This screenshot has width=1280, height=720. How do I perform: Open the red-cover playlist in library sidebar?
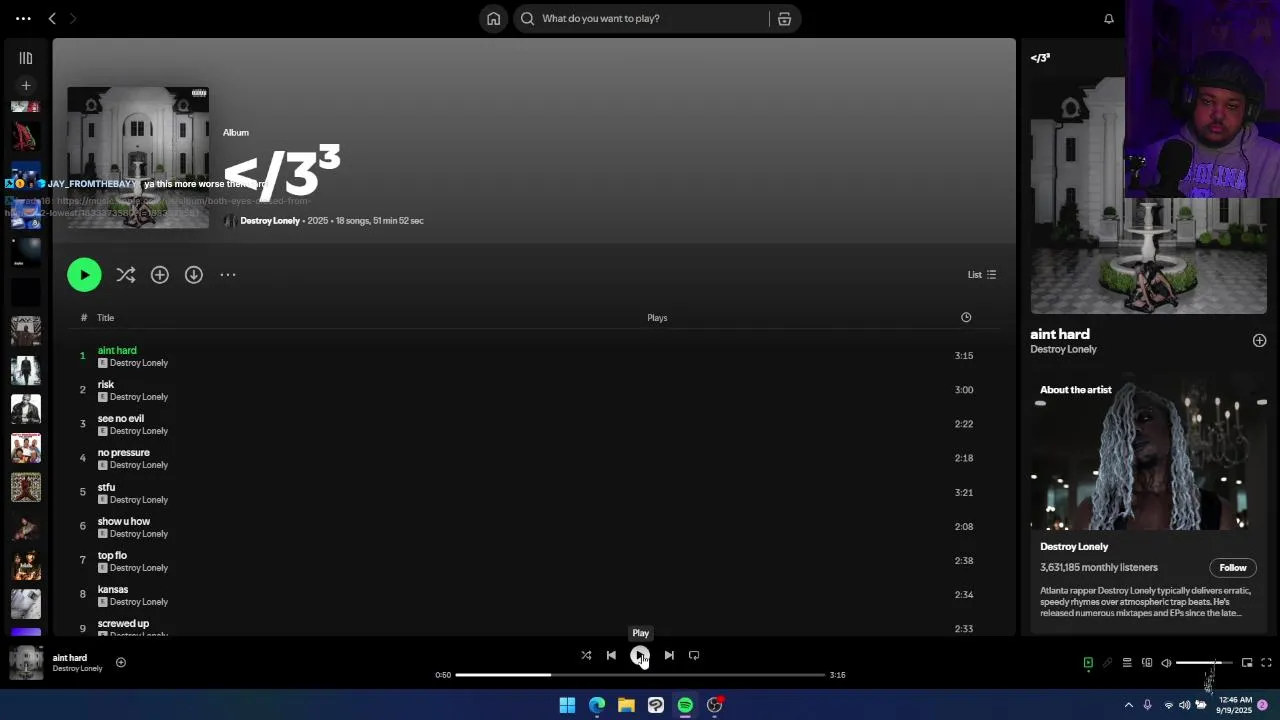pos(26,137)
